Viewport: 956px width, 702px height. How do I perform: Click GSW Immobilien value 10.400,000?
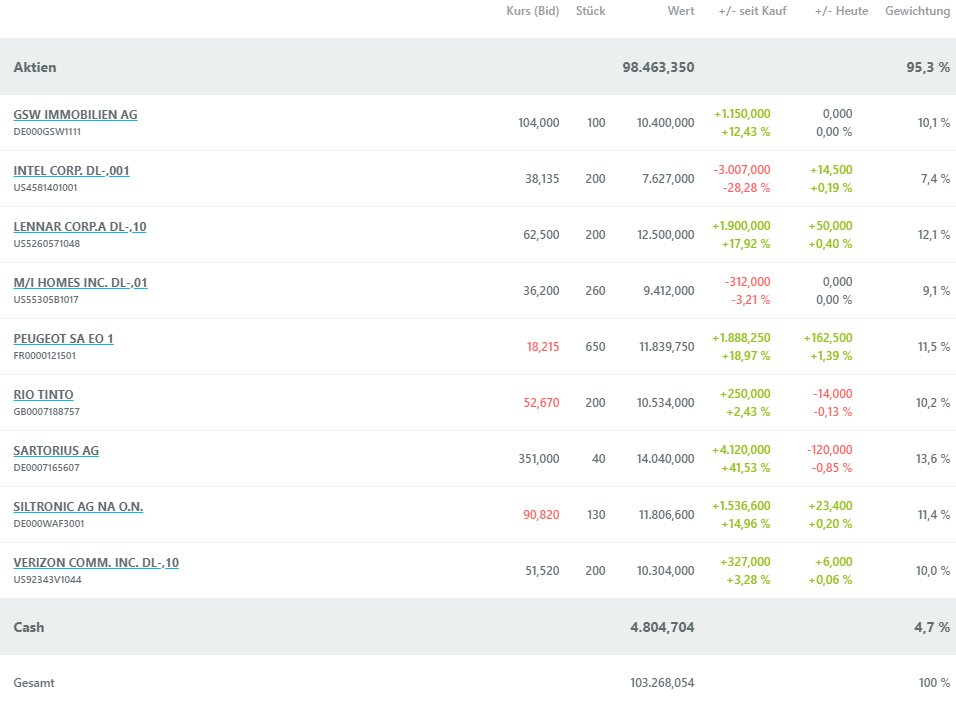666,123
